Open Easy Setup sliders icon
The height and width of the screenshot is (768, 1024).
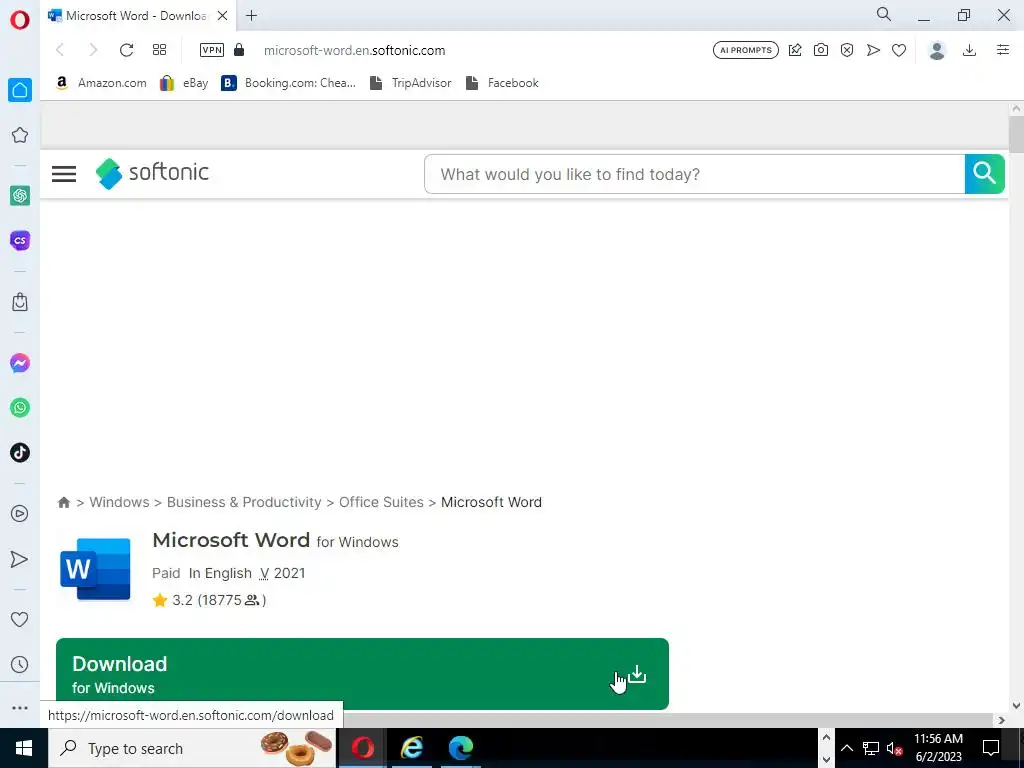(x=1003, y=50)
